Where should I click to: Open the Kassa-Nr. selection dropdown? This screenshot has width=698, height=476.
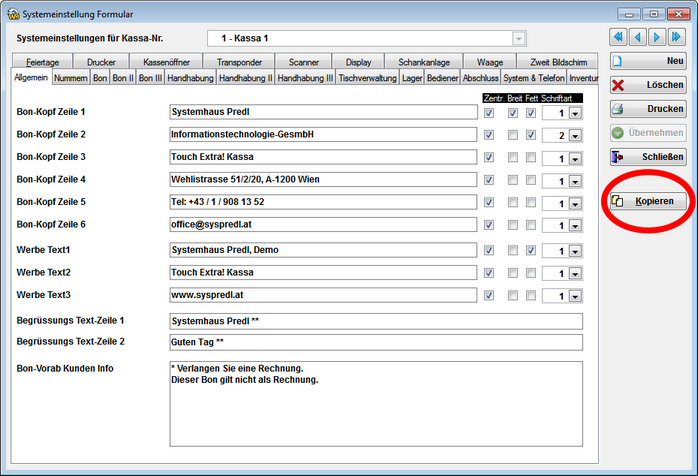[x=519, y=39]
